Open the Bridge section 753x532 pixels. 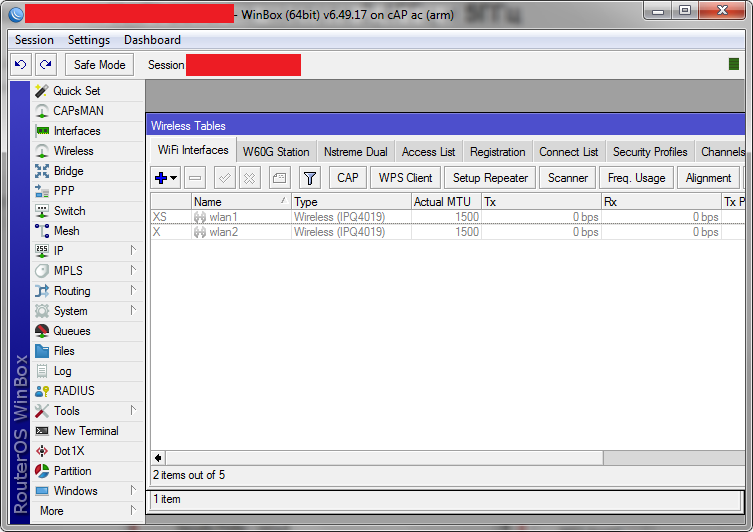(x=88, y=171)
